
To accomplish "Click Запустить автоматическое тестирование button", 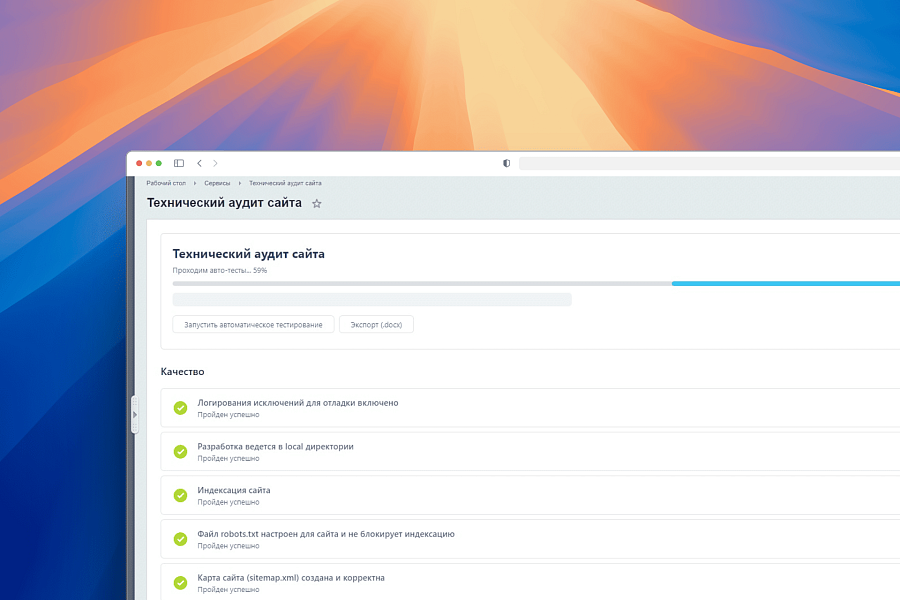I will [253, 324].
